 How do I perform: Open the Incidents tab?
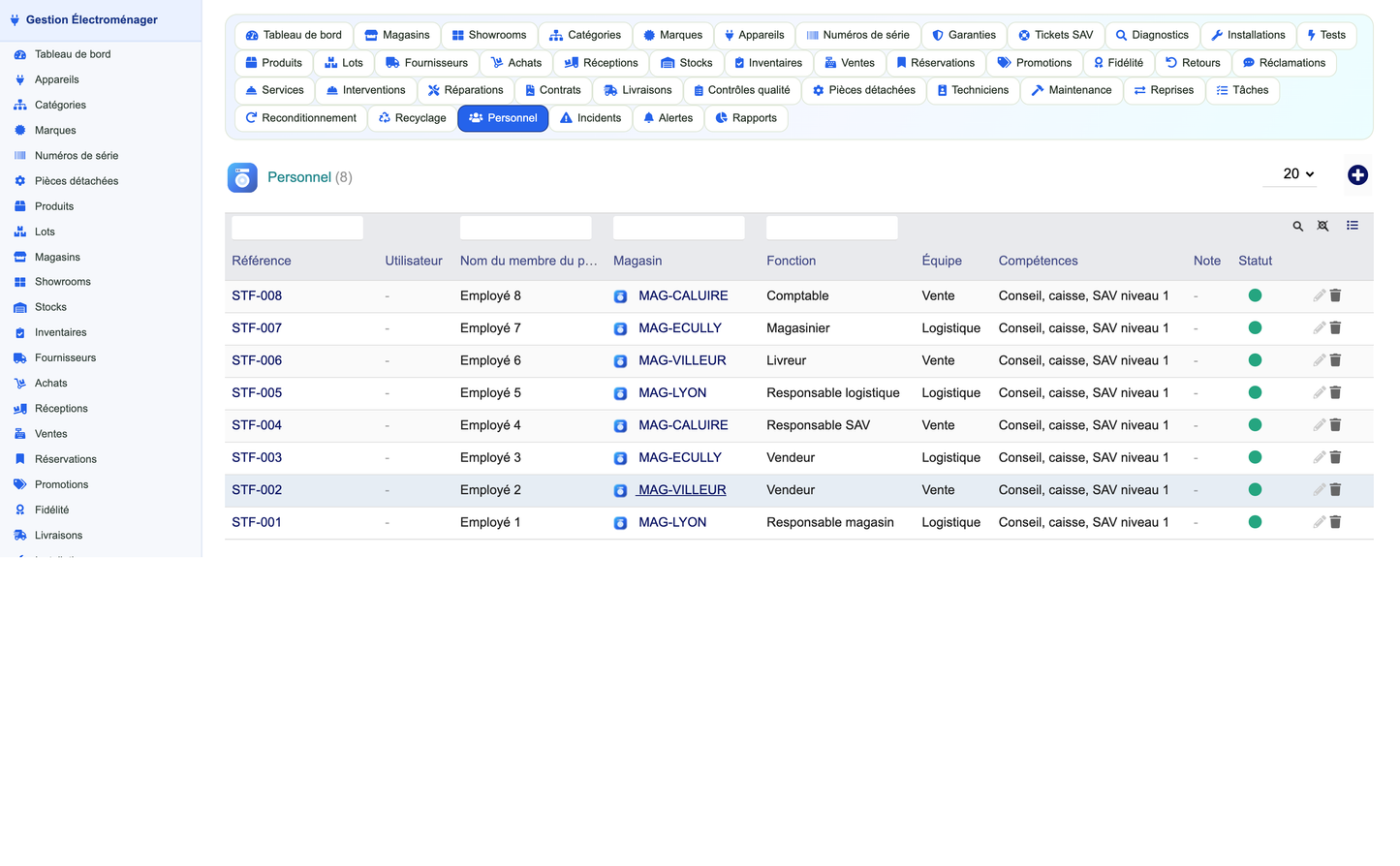coord(590,118)
